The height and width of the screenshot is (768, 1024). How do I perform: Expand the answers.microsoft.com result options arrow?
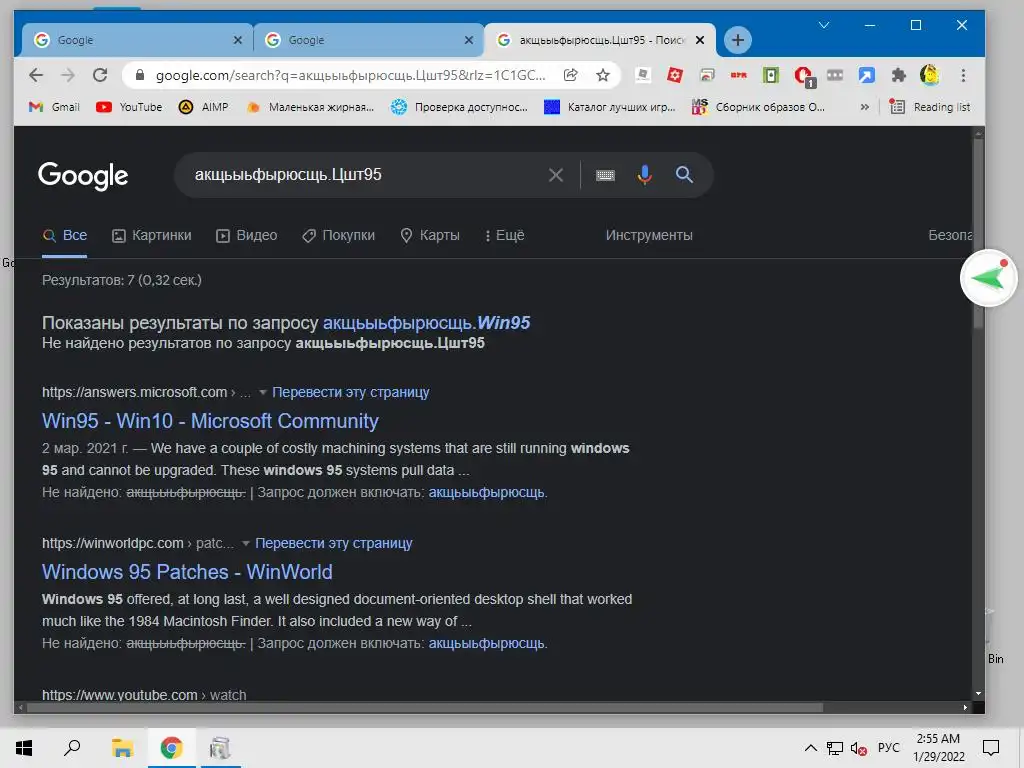tap(263, 392)
